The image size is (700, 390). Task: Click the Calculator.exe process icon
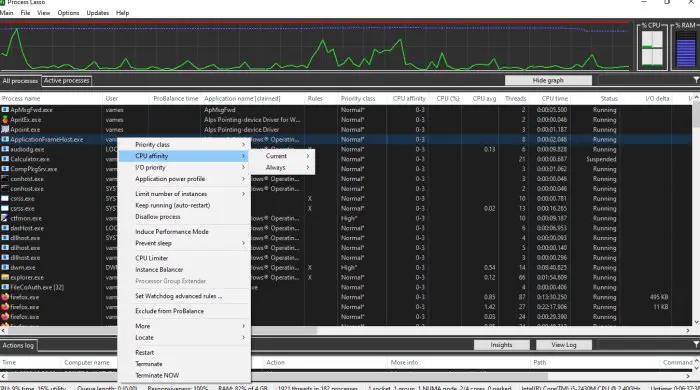(x=5, y=159)
